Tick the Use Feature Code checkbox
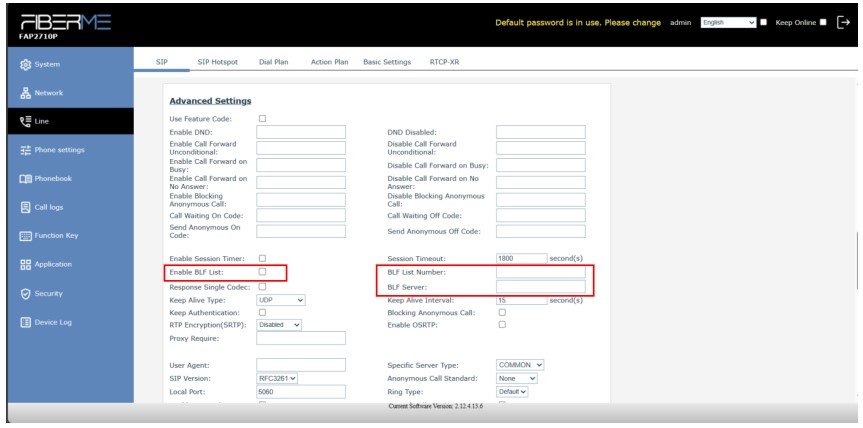 coord(263,118)
